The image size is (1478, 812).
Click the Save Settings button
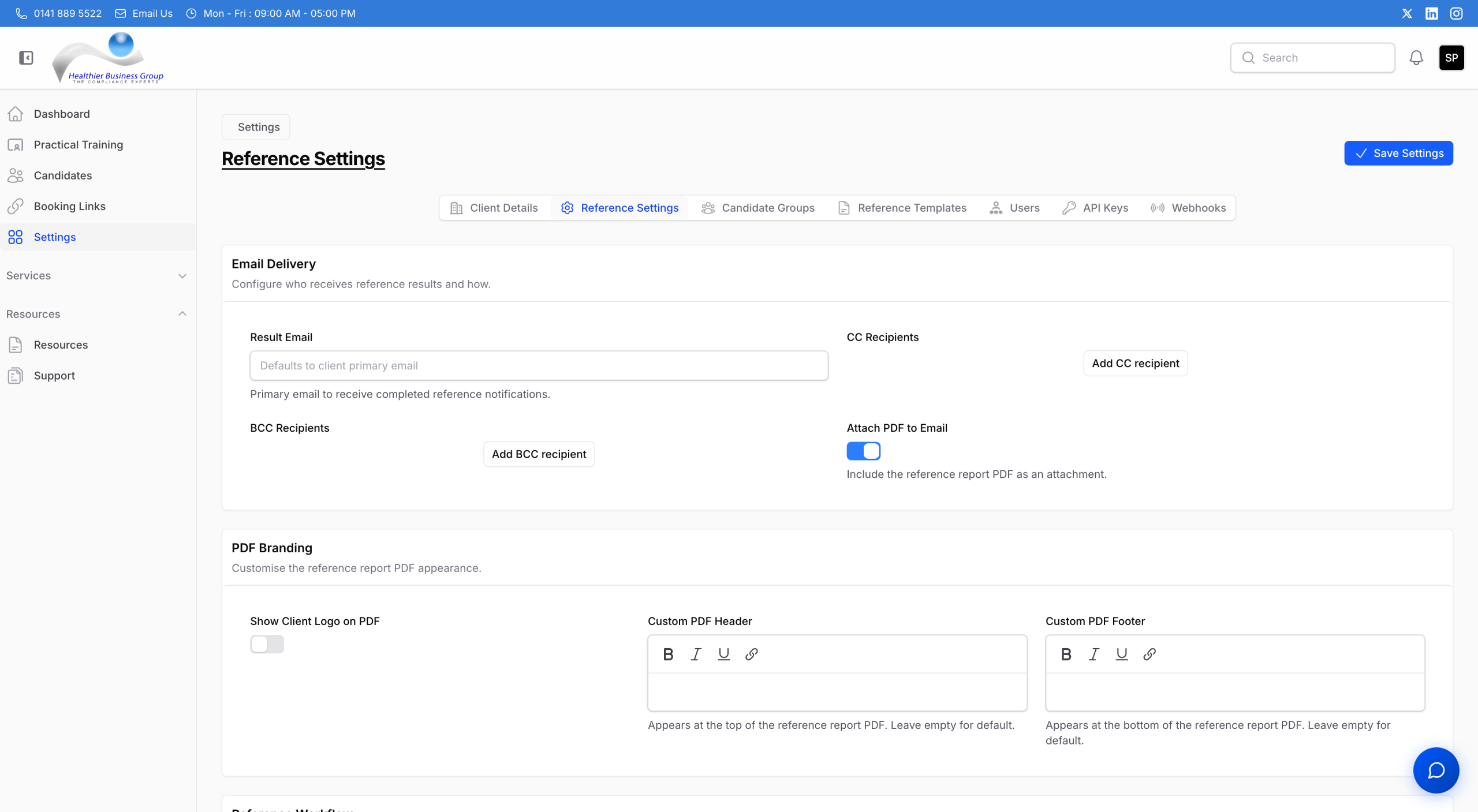(x=1398, y=153)
